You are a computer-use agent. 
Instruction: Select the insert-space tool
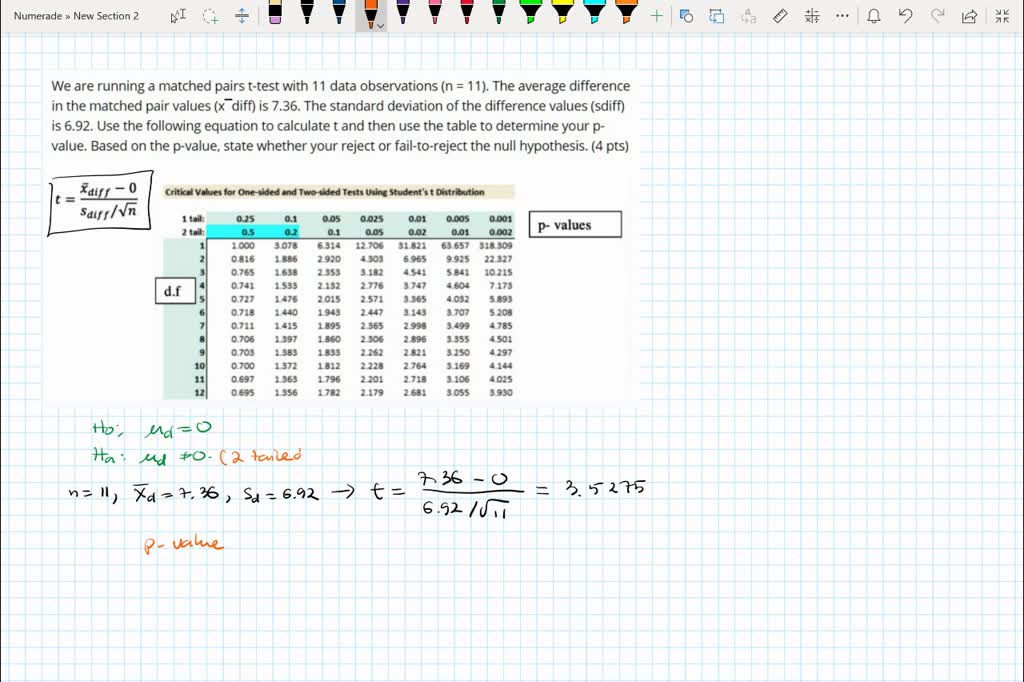[241, 15]
